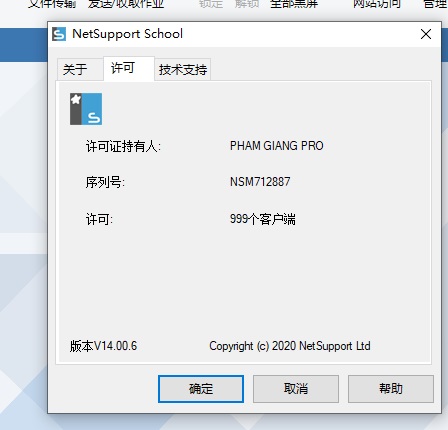
Task: Click the 999个客户端 license value
Action: [x=263, y=219]
